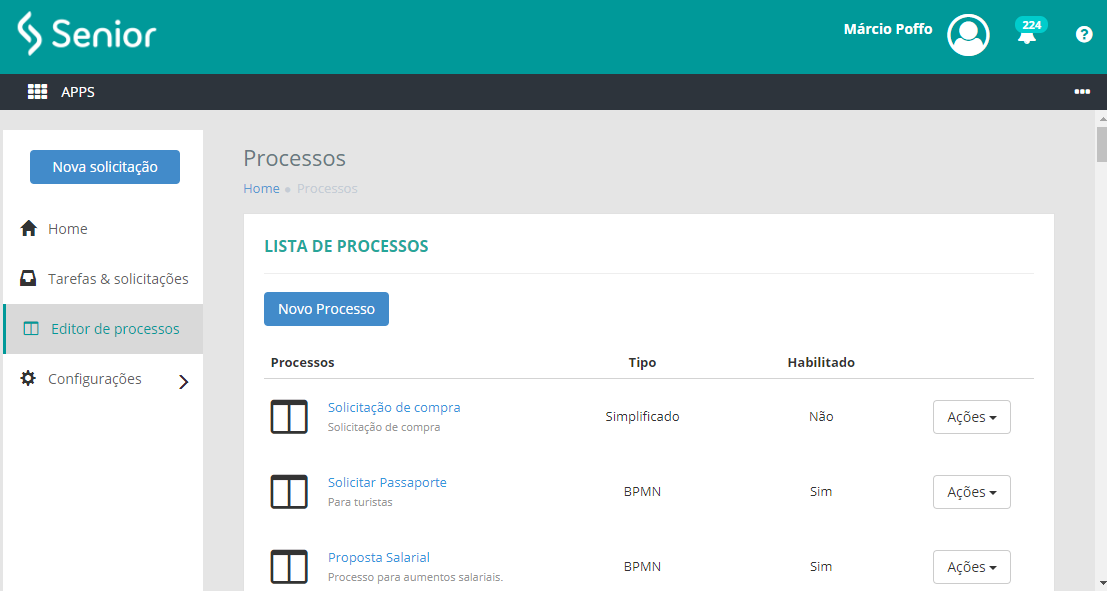The height and width of the screenshot is (591, 1108).
Task: Click the Configurações gear icon
Action: point(29,378)
